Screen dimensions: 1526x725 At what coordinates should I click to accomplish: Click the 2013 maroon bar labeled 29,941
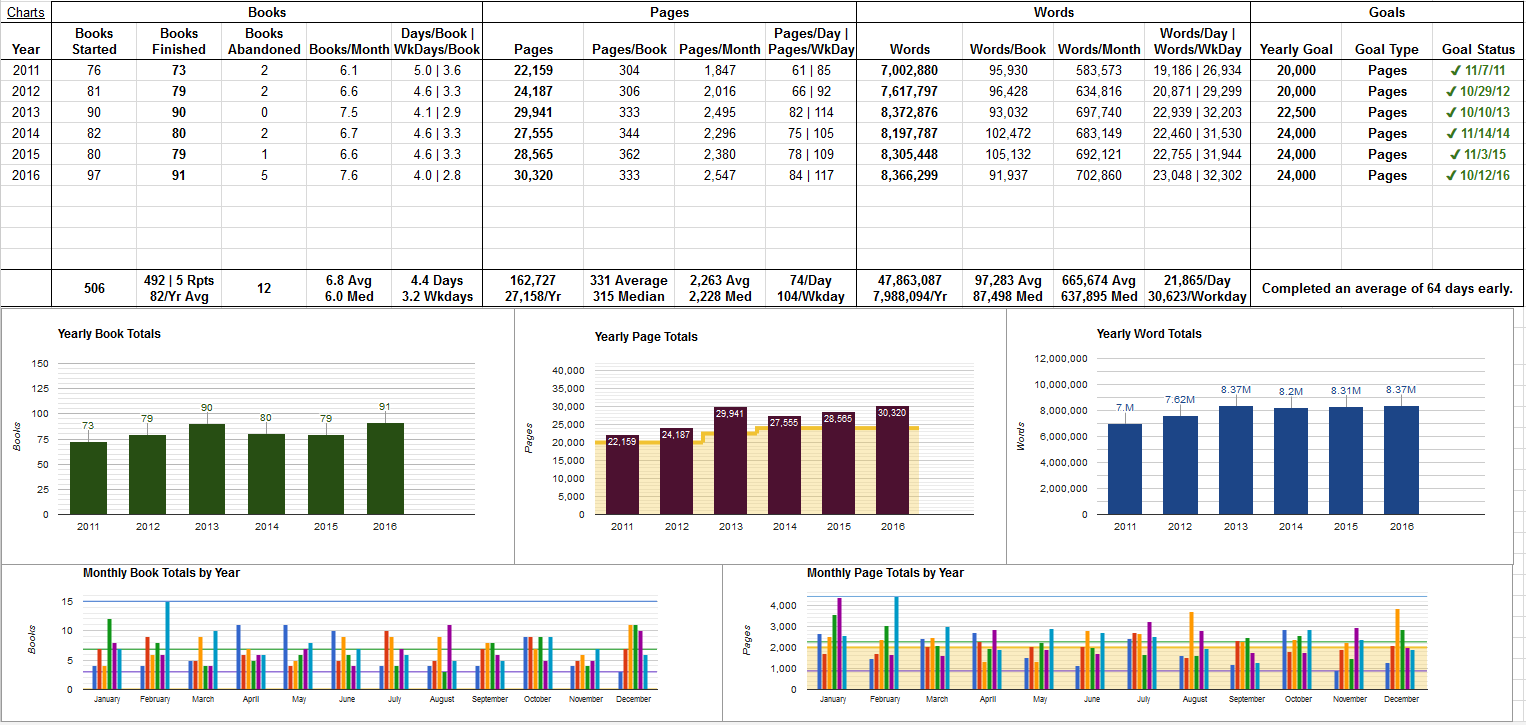click(730, 461)
